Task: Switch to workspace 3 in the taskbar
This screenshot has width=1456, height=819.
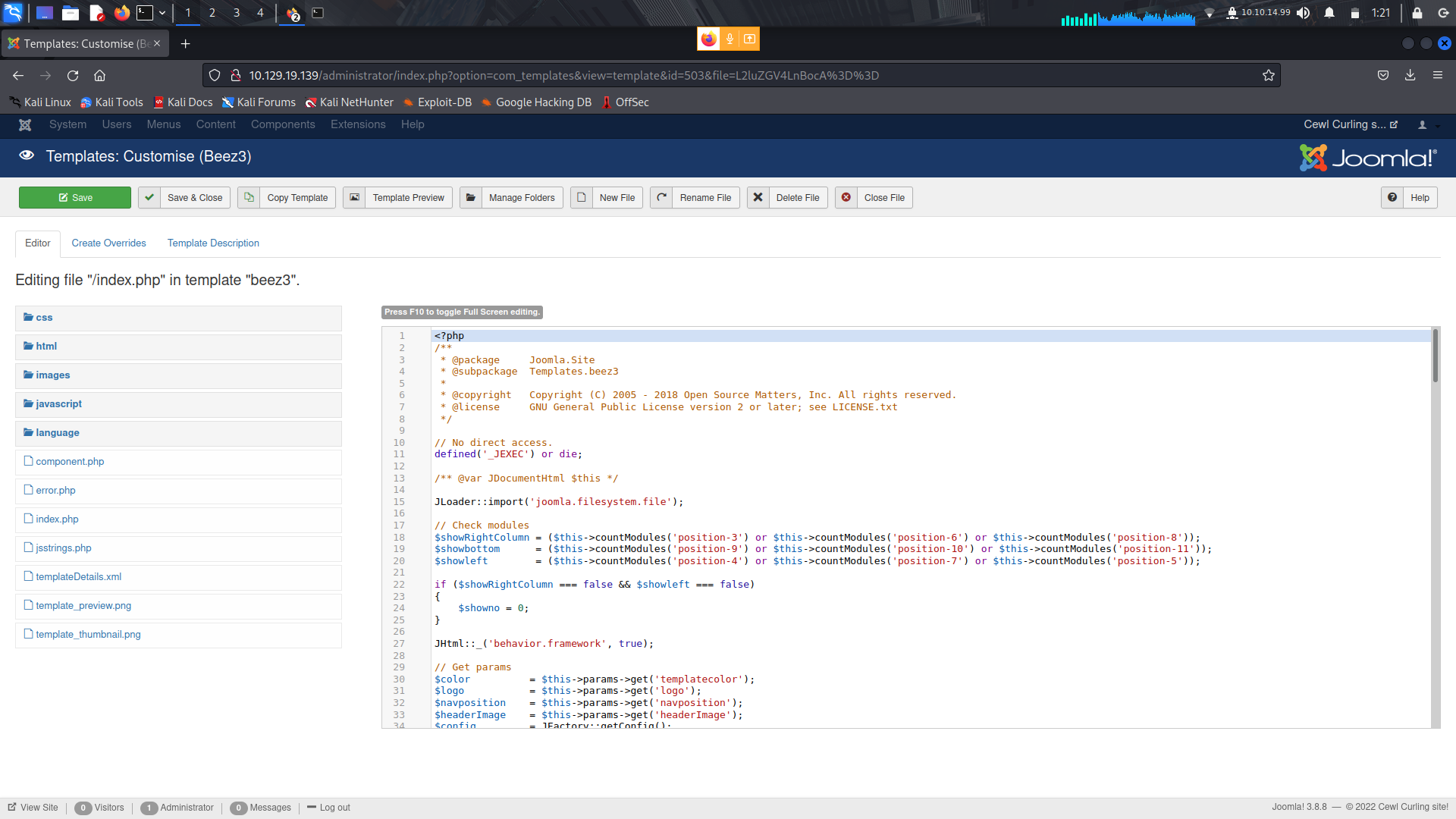Action: pyautogui.click(x=237, y=13)
